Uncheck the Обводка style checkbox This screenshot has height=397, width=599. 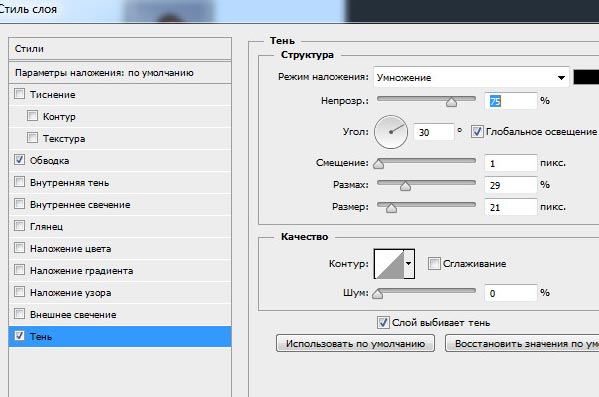[19, 160]
